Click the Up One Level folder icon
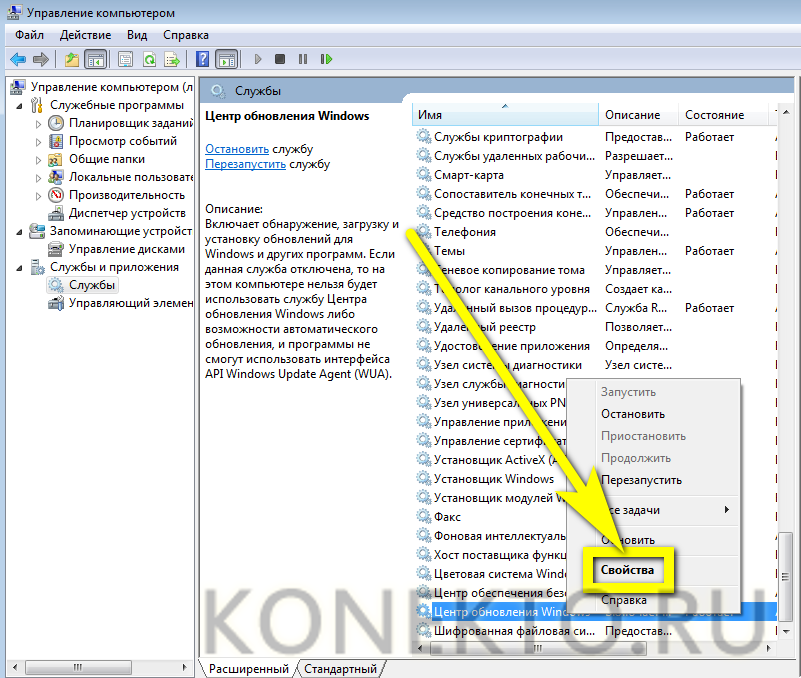 coord(72,59)
